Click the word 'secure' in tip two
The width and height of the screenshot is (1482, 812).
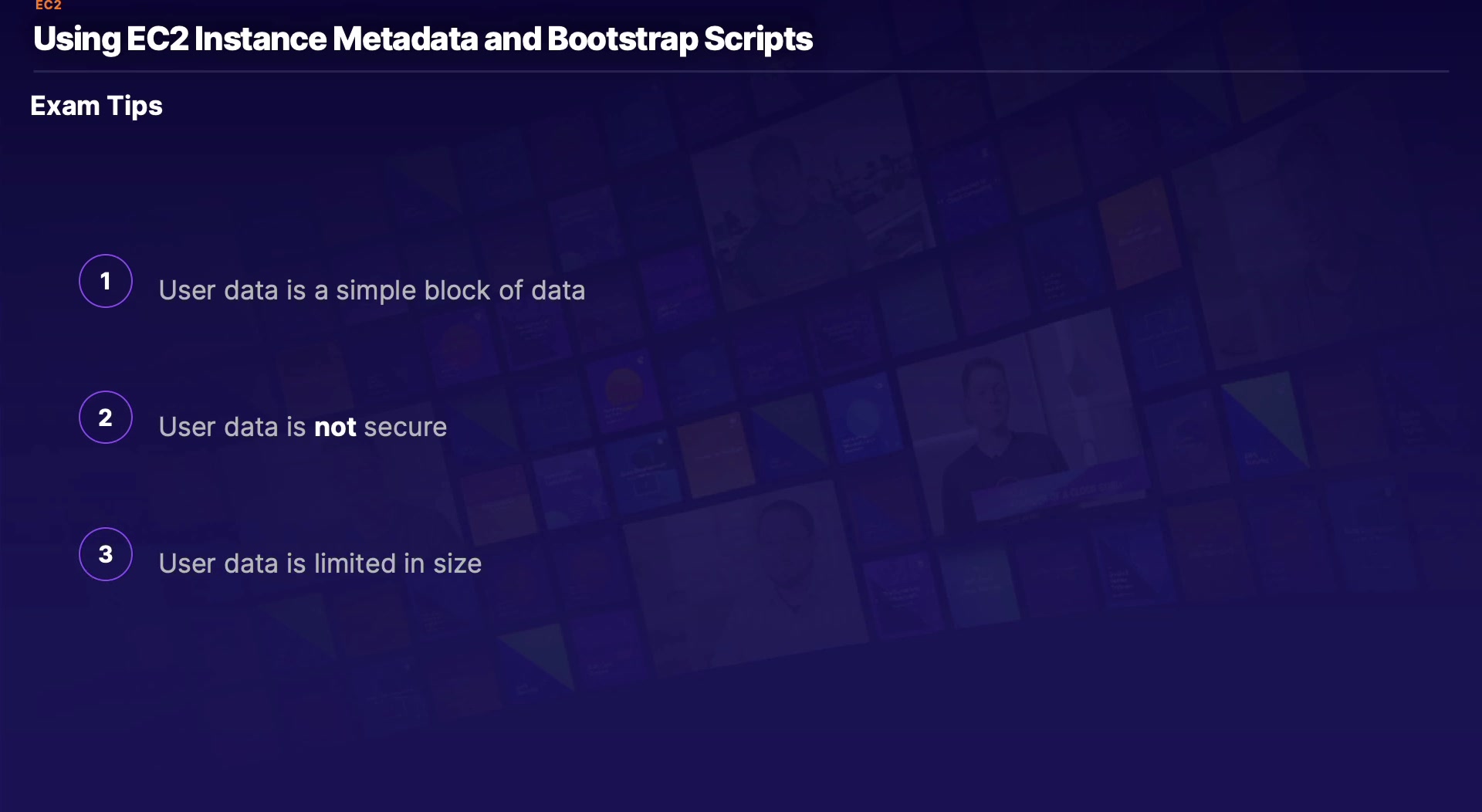[x=405, y=427]
